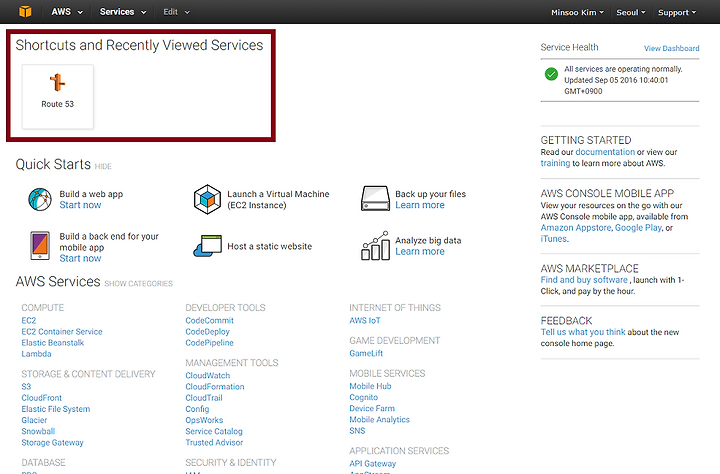
Task: Click Find and buy software link
Action: [x=584, y=280]
